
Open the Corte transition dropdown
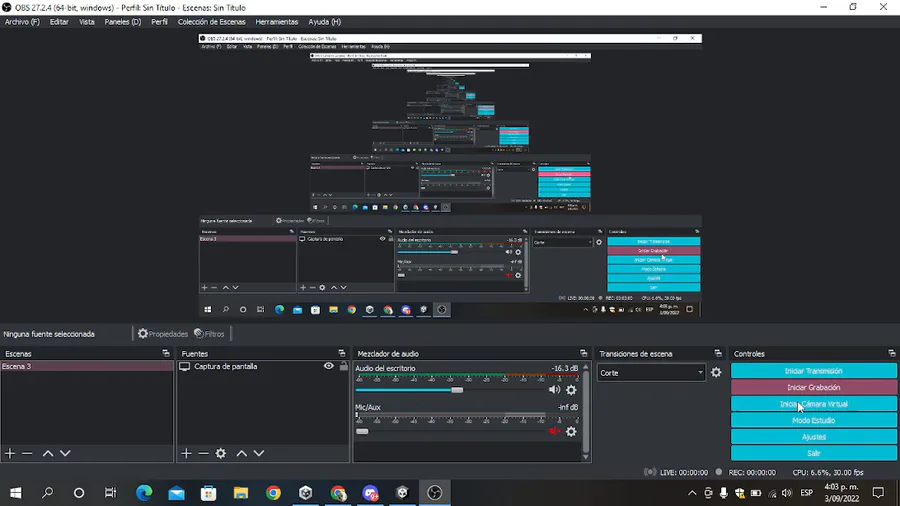651,373
